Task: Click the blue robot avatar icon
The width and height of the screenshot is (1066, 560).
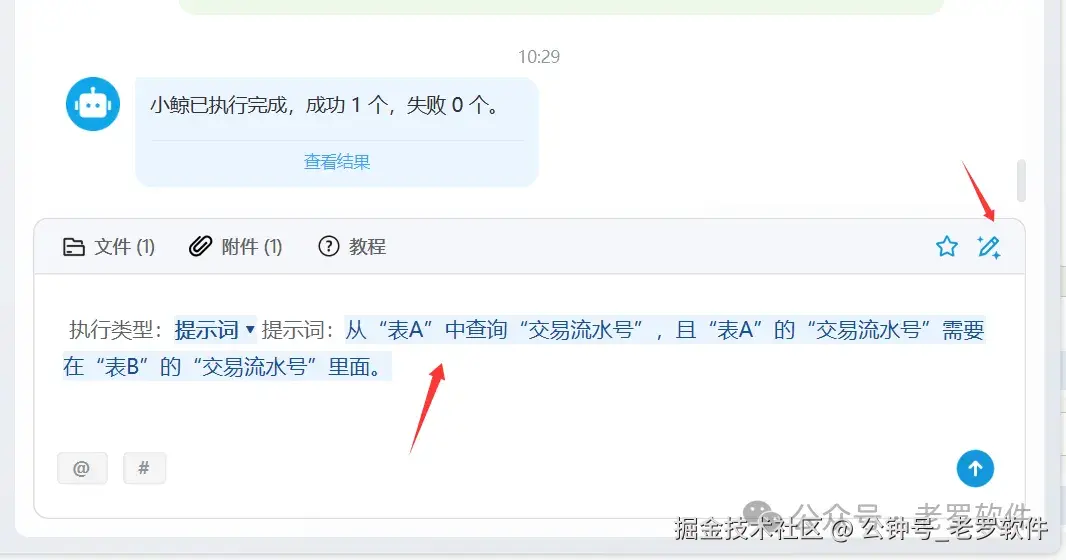Action: point(93,104)
